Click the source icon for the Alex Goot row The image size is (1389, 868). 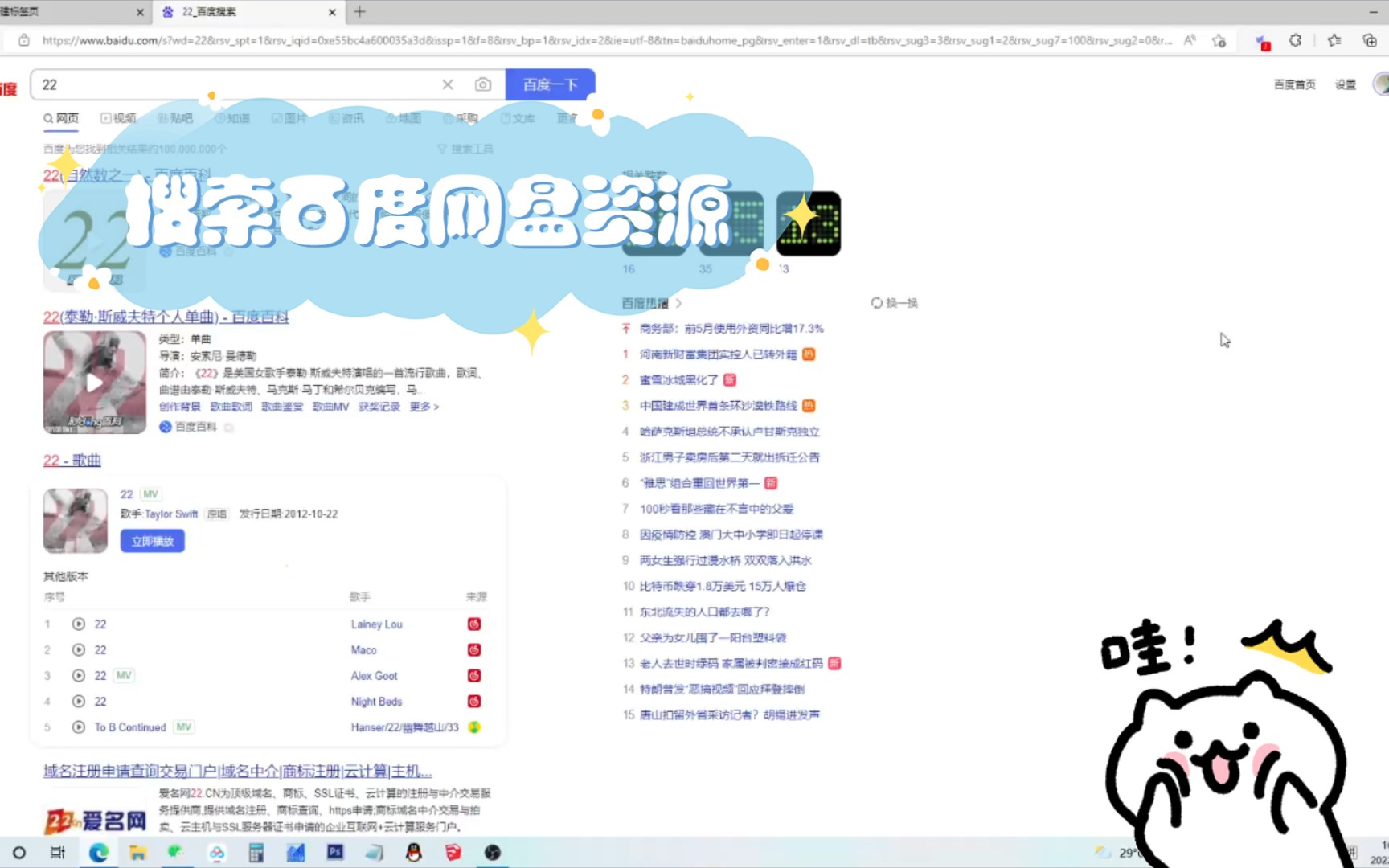[474, 675]
